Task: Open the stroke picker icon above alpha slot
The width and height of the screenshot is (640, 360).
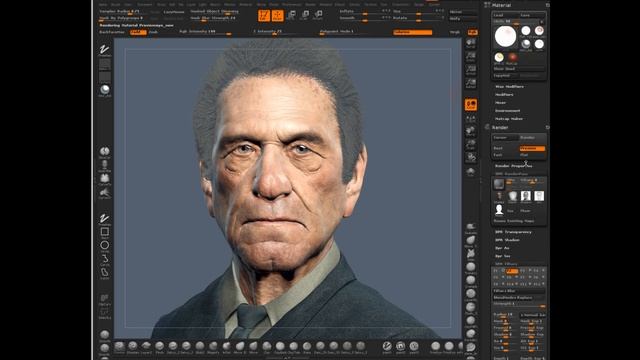Action: tap(104, 50)
